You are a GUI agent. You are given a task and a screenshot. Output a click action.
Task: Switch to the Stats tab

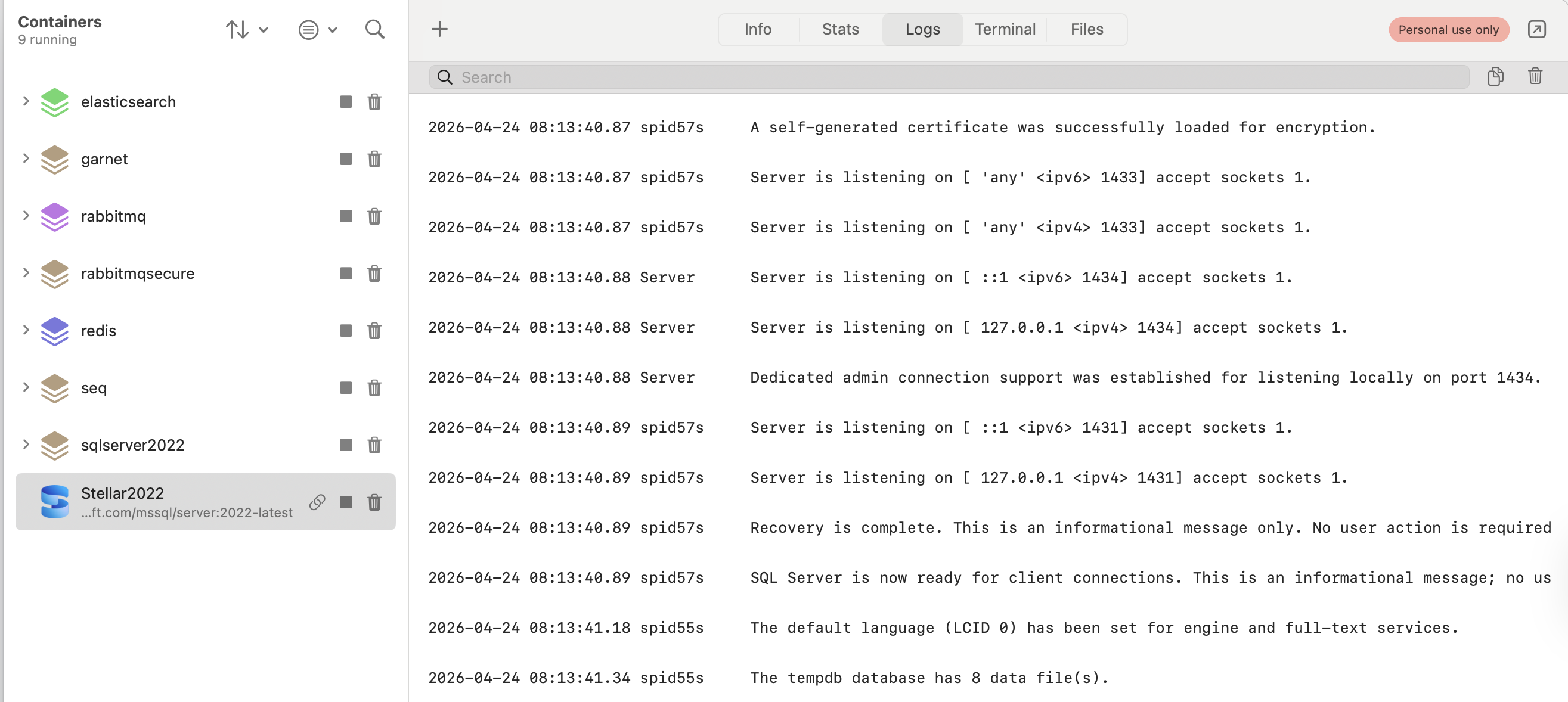[x=840, y=29]
